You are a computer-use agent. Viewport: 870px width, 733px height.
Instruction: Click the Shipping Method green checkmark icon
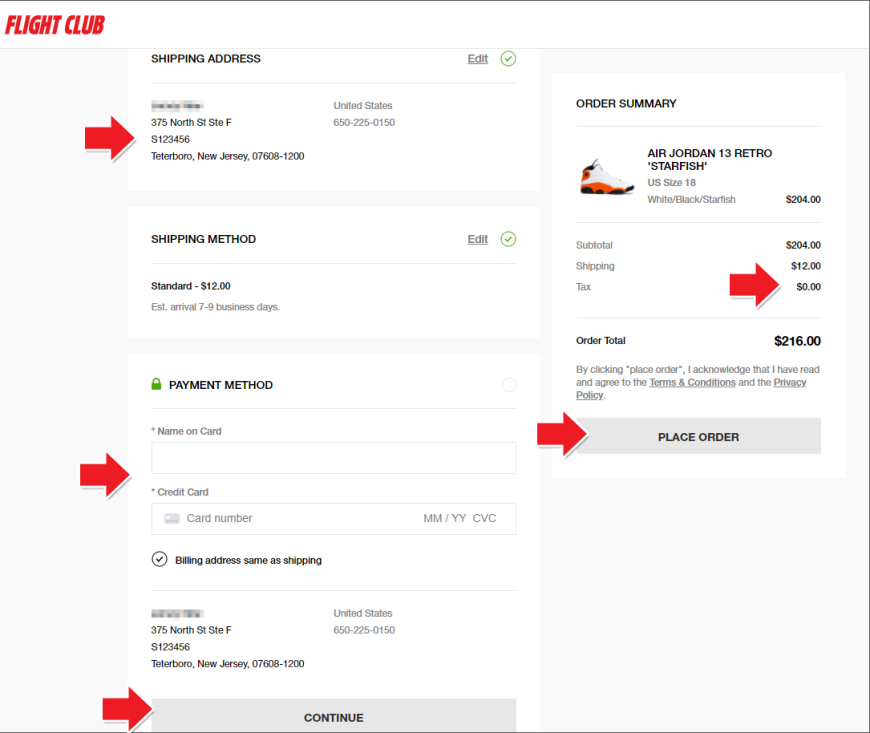(x=508, y=239)
